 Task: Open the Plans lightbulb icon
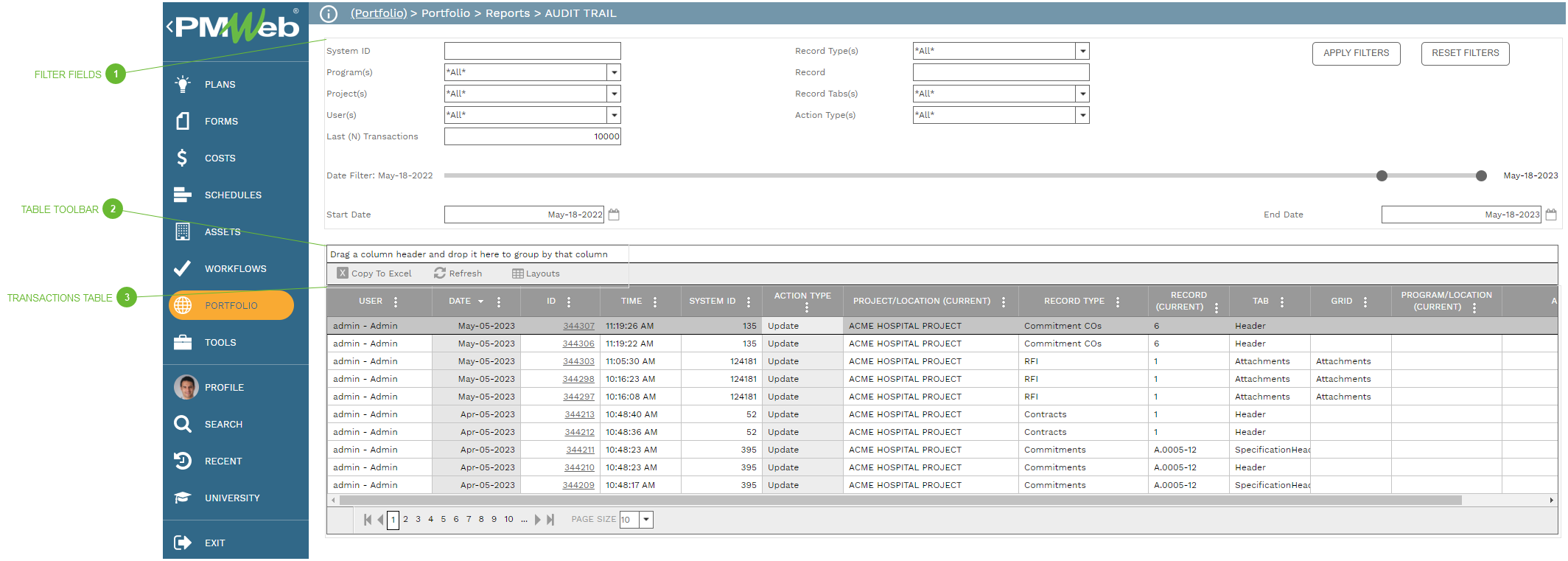pyautogui.click(x=183, y=84)
